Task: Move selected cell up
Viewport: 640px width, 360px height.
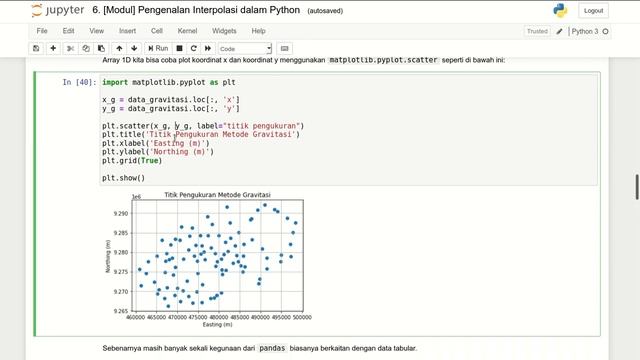Action: coord(119,49)
